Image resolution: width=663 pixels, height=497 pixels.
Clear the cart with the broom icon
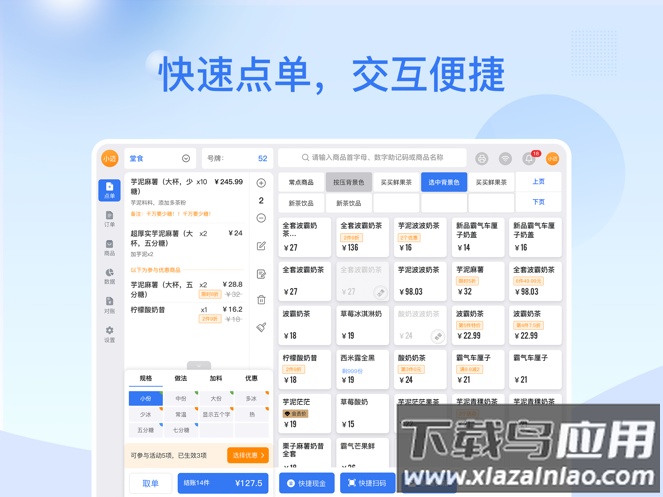pyautogui.click(x=261, y=327)
